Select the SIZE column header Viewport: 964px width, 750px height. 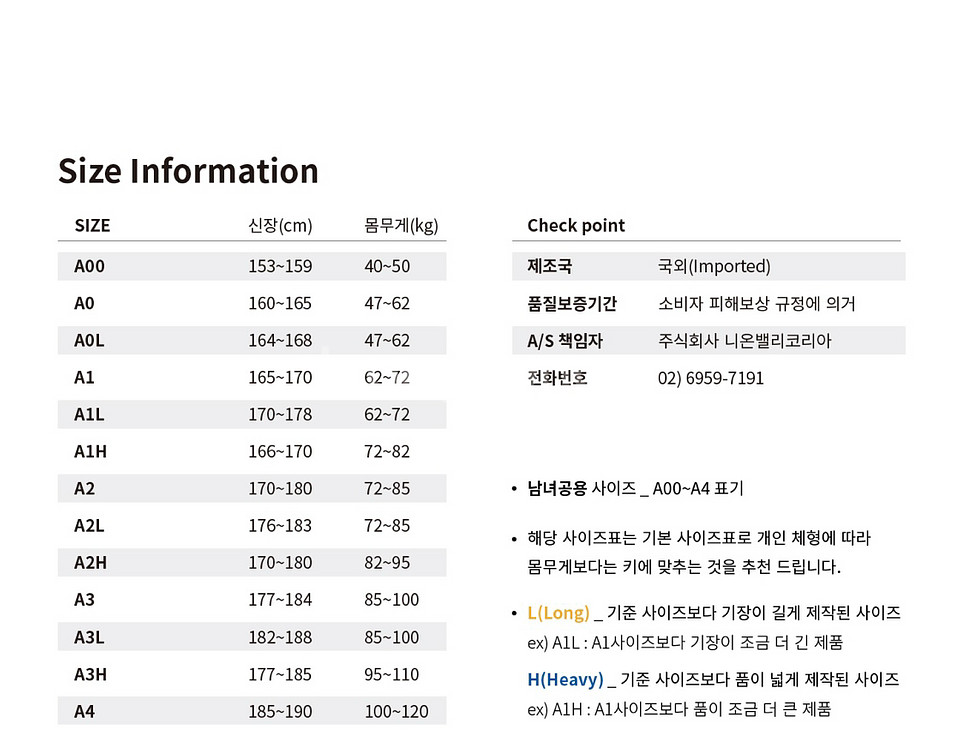92,225
